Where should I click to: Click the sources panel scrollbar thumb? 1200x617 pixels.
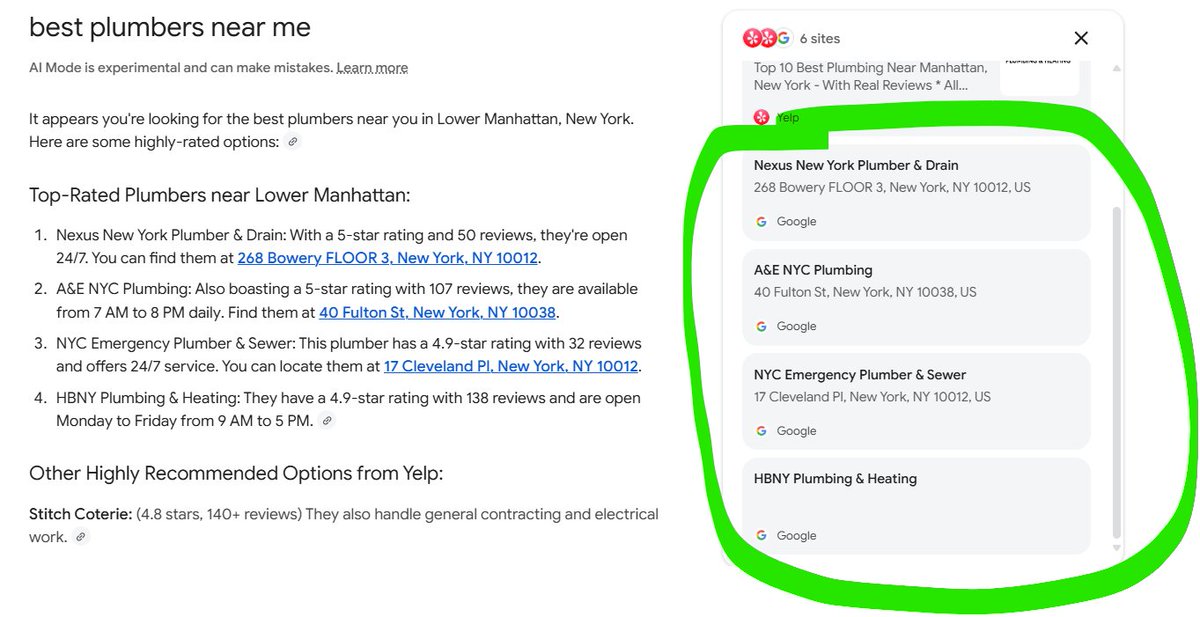tap(1117, 372)
